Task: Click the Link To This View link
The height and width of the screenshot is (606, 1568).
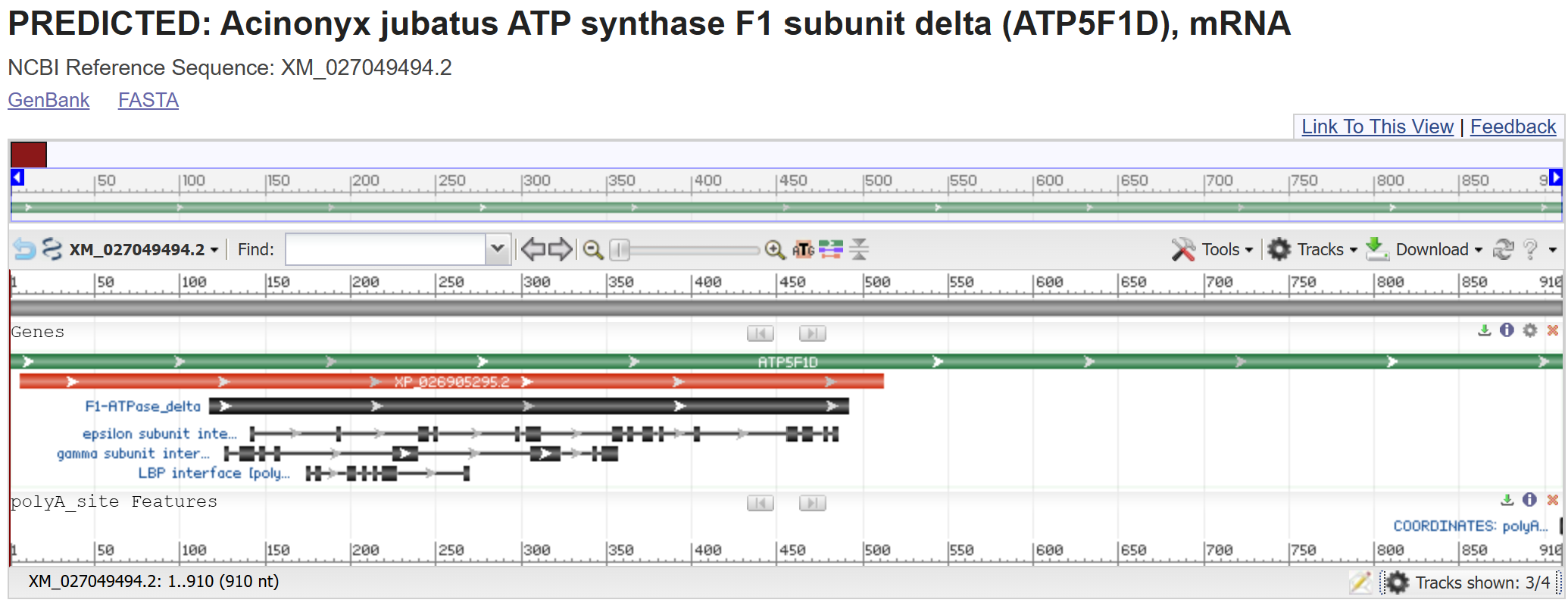Action: pos(1377,127)
